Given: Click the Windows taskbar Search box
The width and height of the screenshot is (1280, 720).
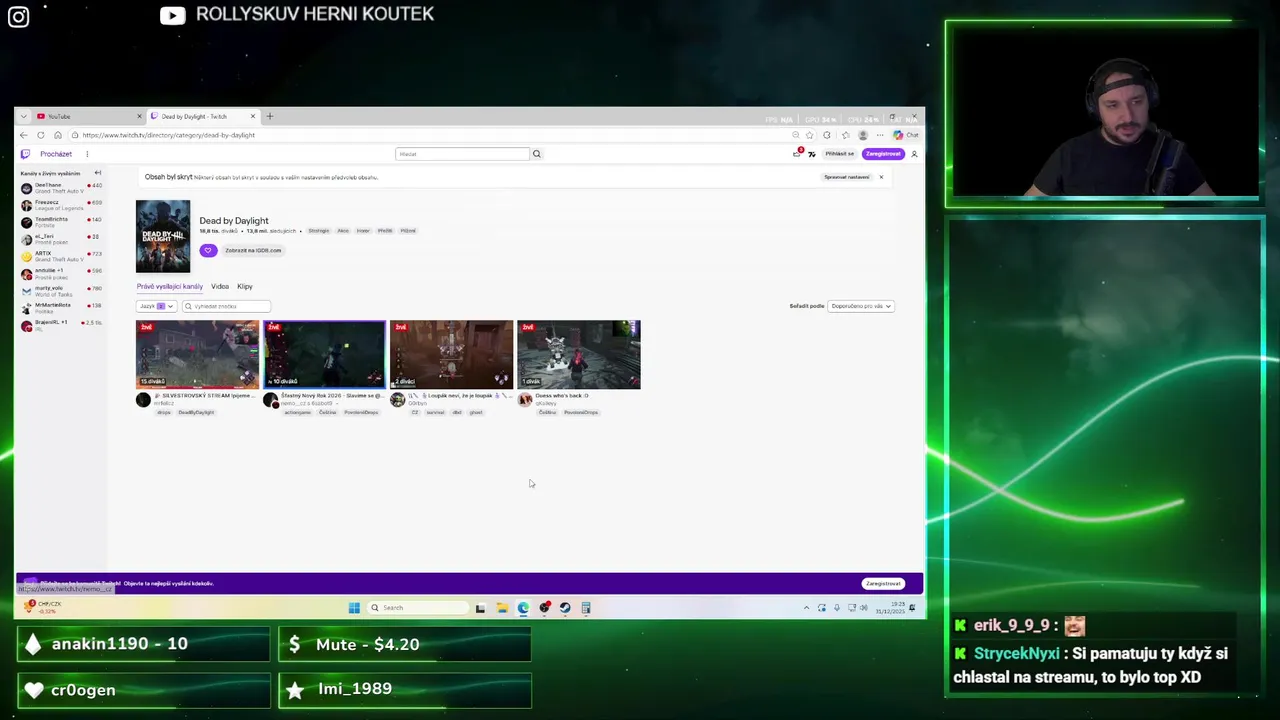Looking at the screenshot, I should pos(418,608).
